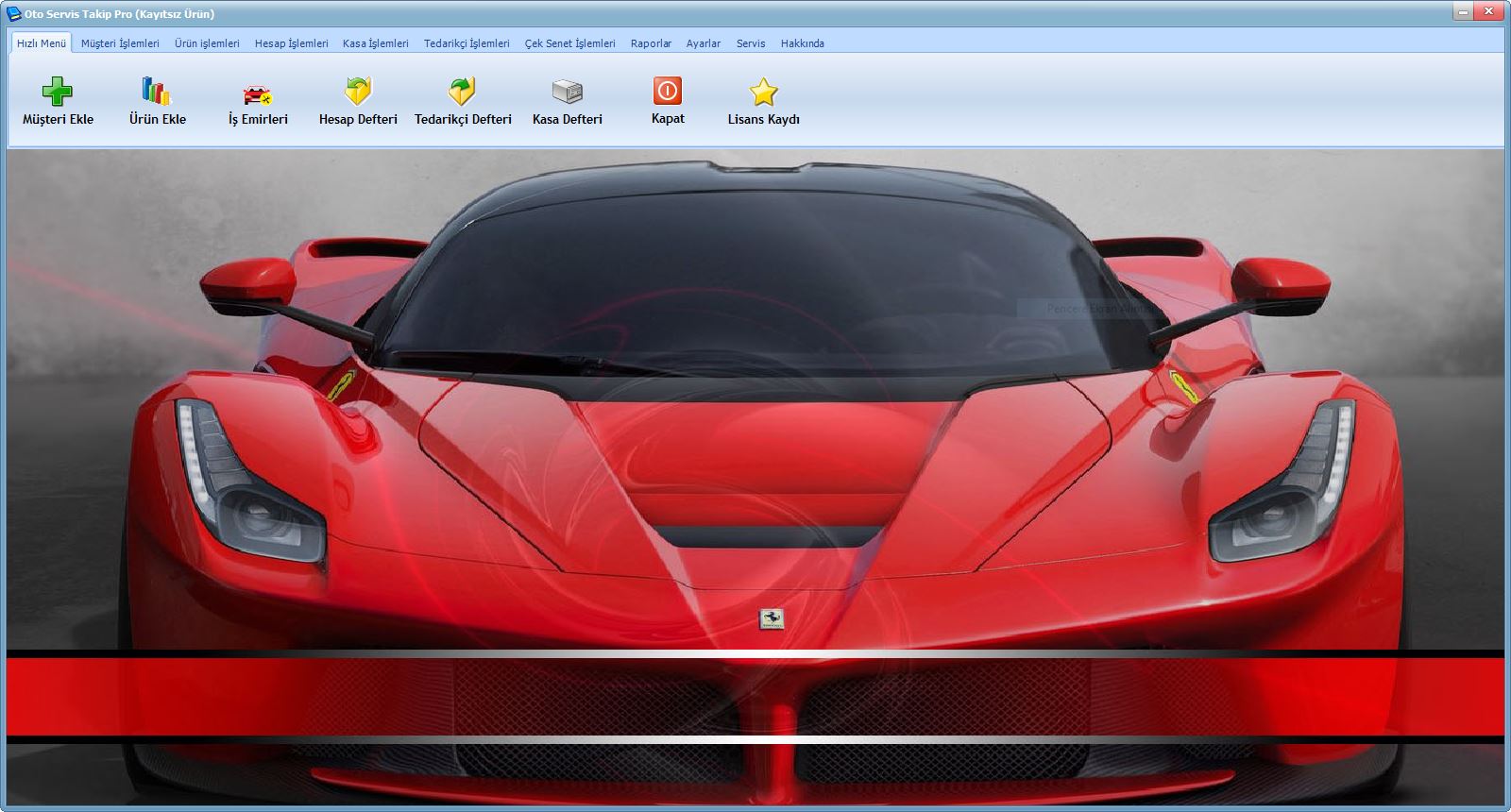
Task: Open Lisans Kaydı star icon
Action: (763, 92)
